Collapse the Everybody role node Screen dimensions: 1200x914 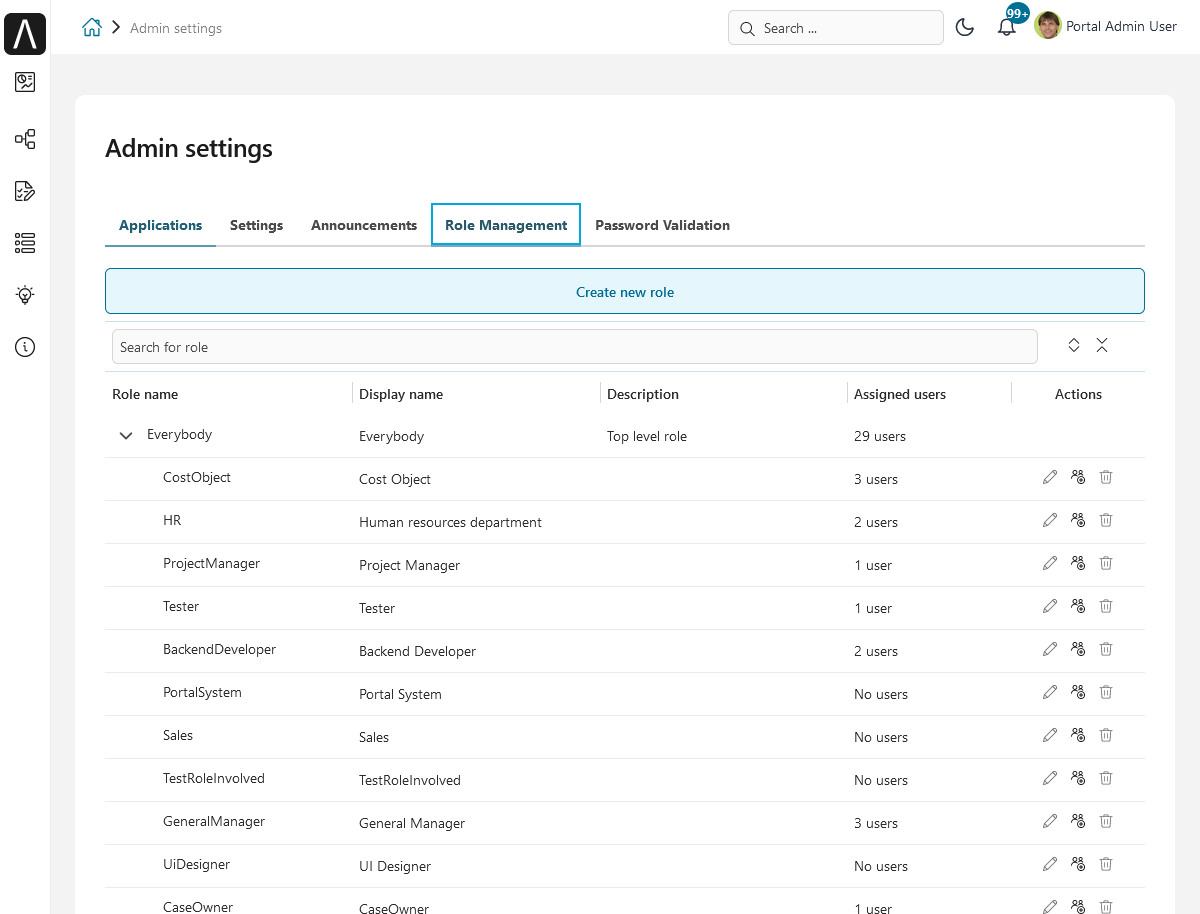126,436
